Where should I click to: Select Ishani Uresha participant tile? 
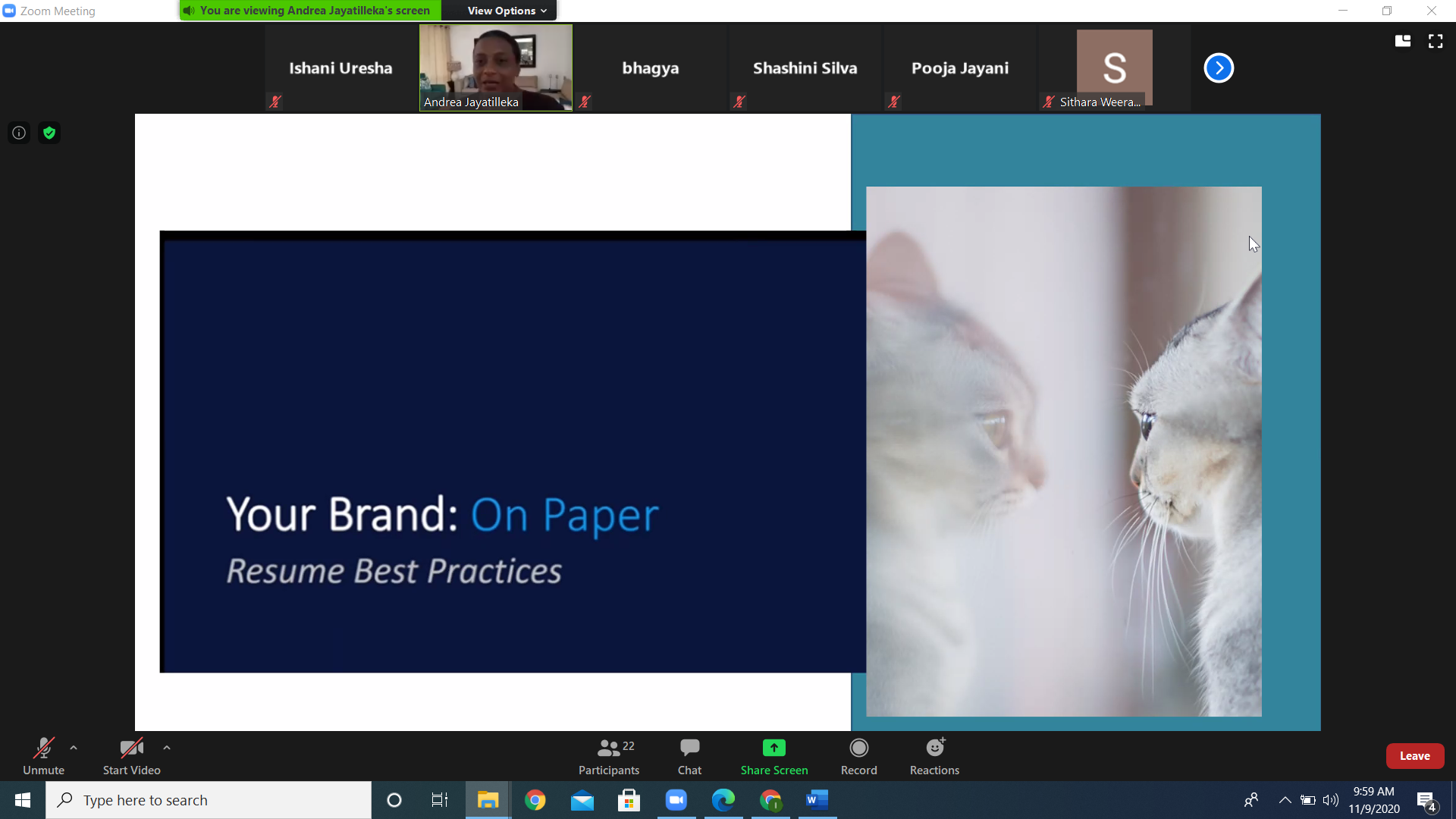click(x=340, y=68)
